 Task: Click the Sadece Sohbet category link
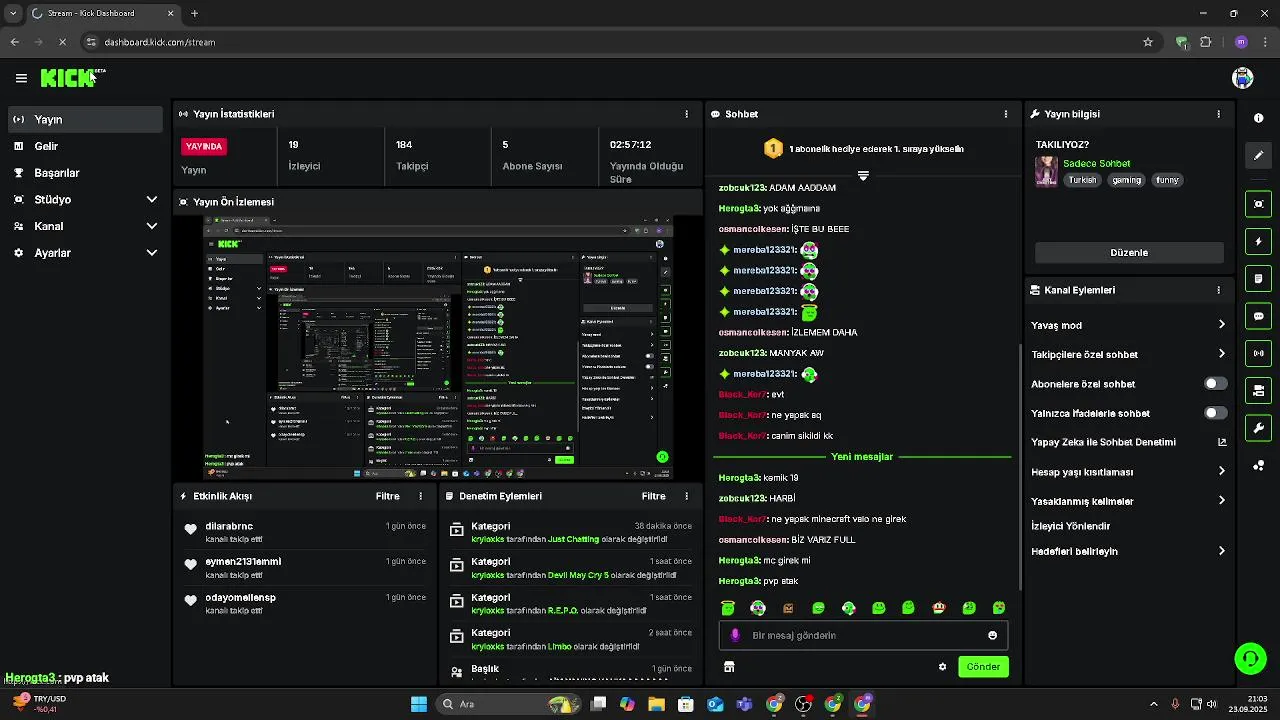[x=1096, y=164]
